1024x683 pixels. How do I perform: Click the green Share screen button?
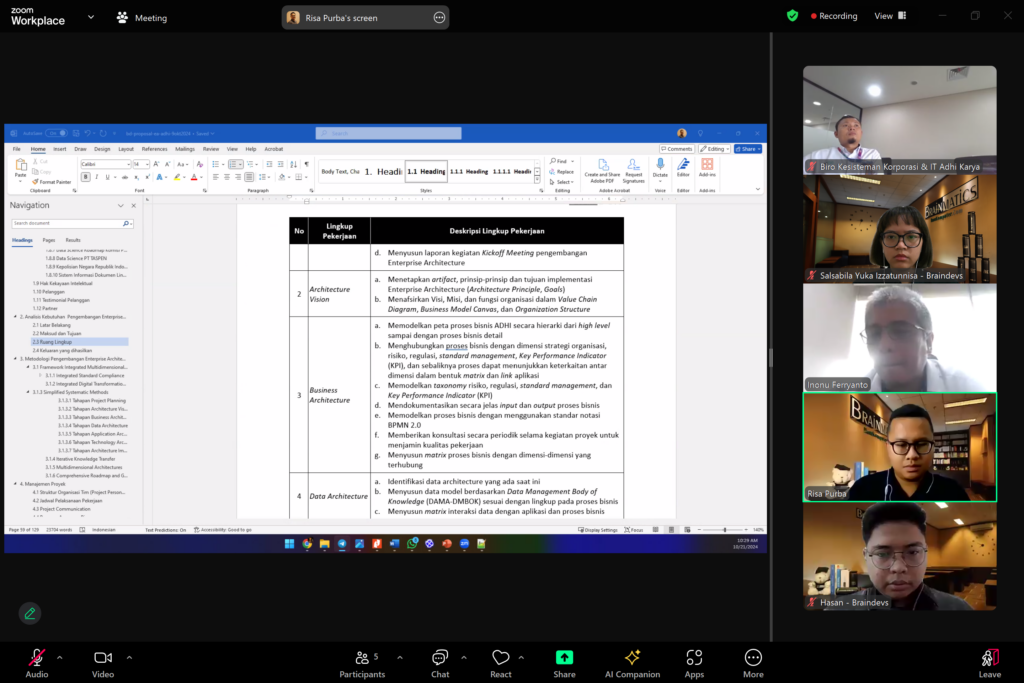pos(564,662)
